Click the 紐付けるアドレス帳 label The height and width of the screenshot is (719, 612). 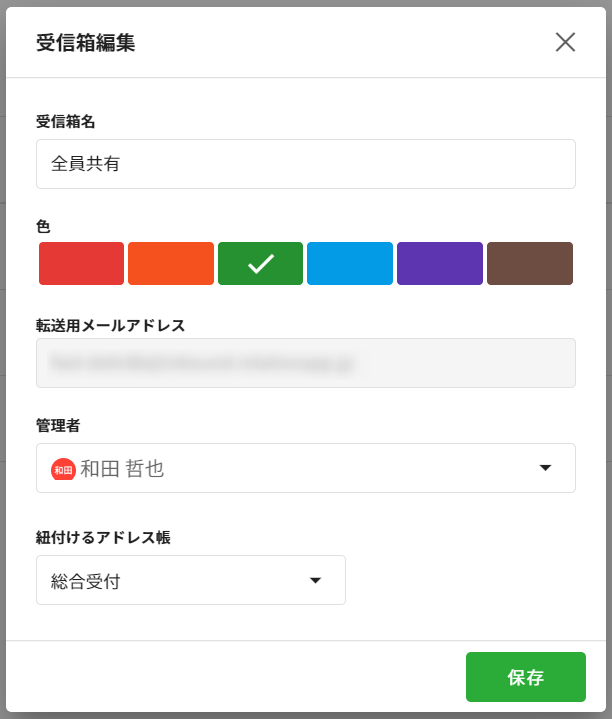[x=103, y=537]
